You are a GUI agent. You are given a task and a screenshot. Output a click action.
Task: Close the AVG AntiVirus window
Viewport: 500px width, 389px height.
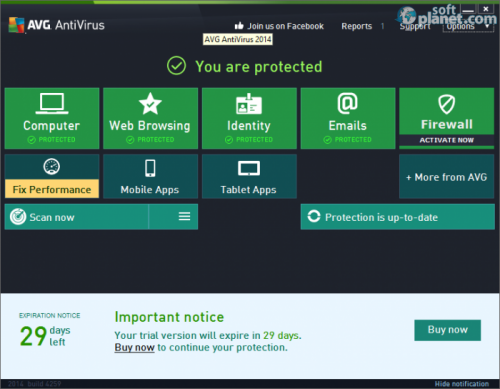(486, 9)
